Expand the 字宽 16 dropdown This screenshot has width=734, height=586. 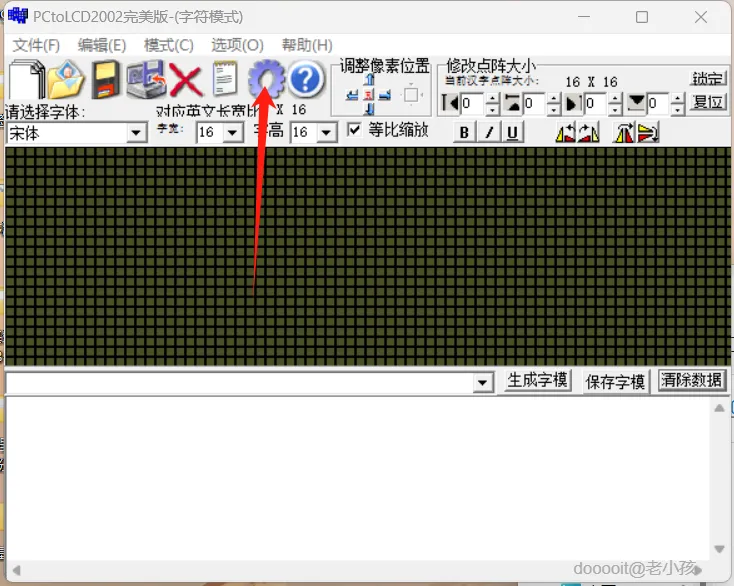232,132
